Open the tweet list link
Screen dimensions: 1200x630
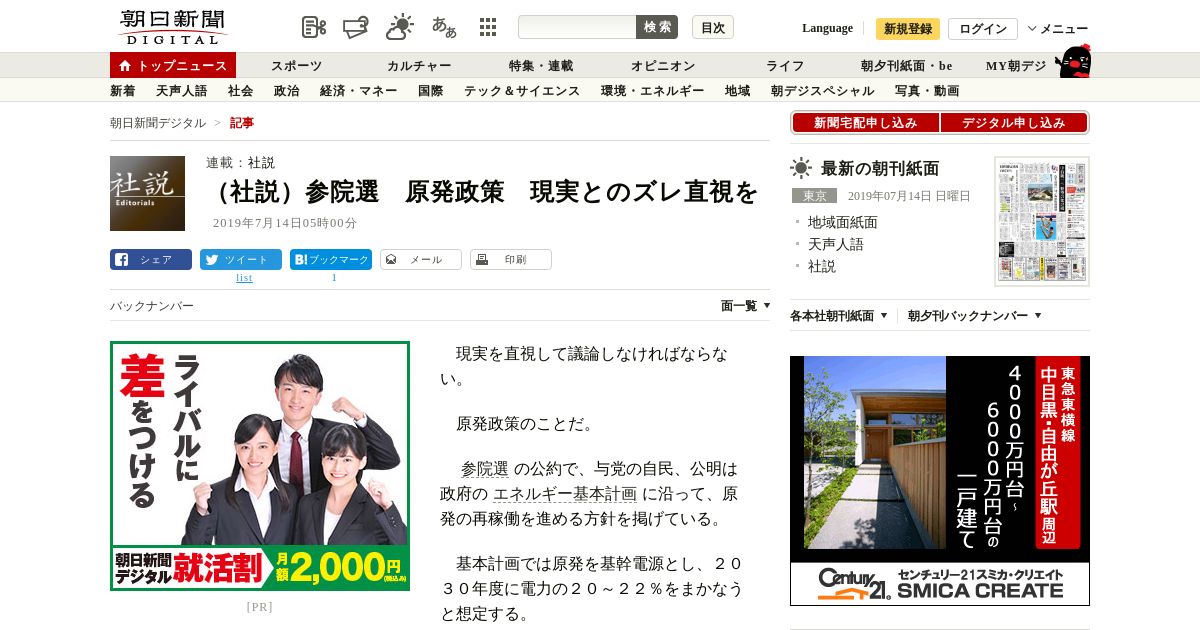point(244,277)
